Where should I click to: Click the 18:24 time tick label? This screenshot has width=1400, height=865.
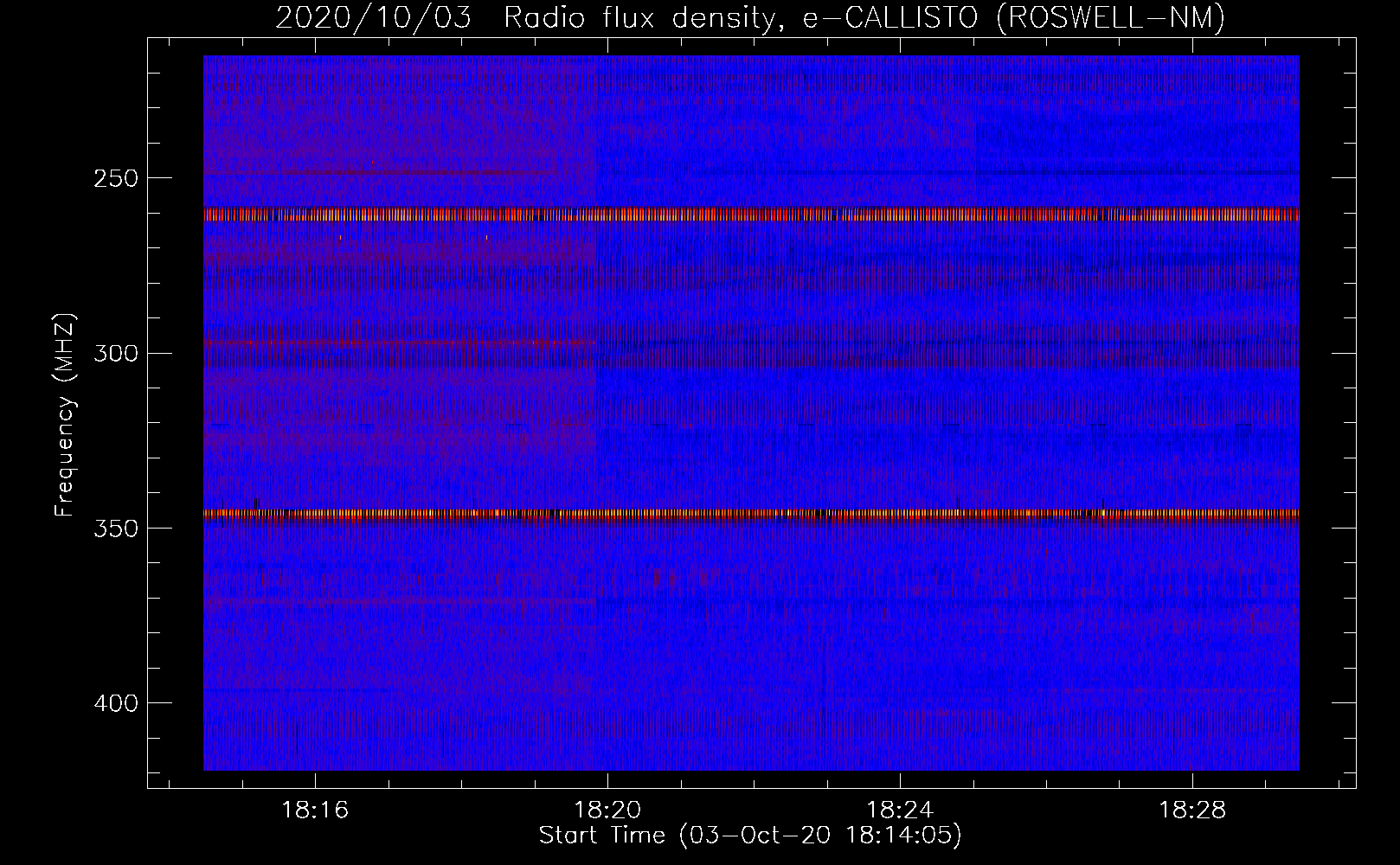(900, 811)
